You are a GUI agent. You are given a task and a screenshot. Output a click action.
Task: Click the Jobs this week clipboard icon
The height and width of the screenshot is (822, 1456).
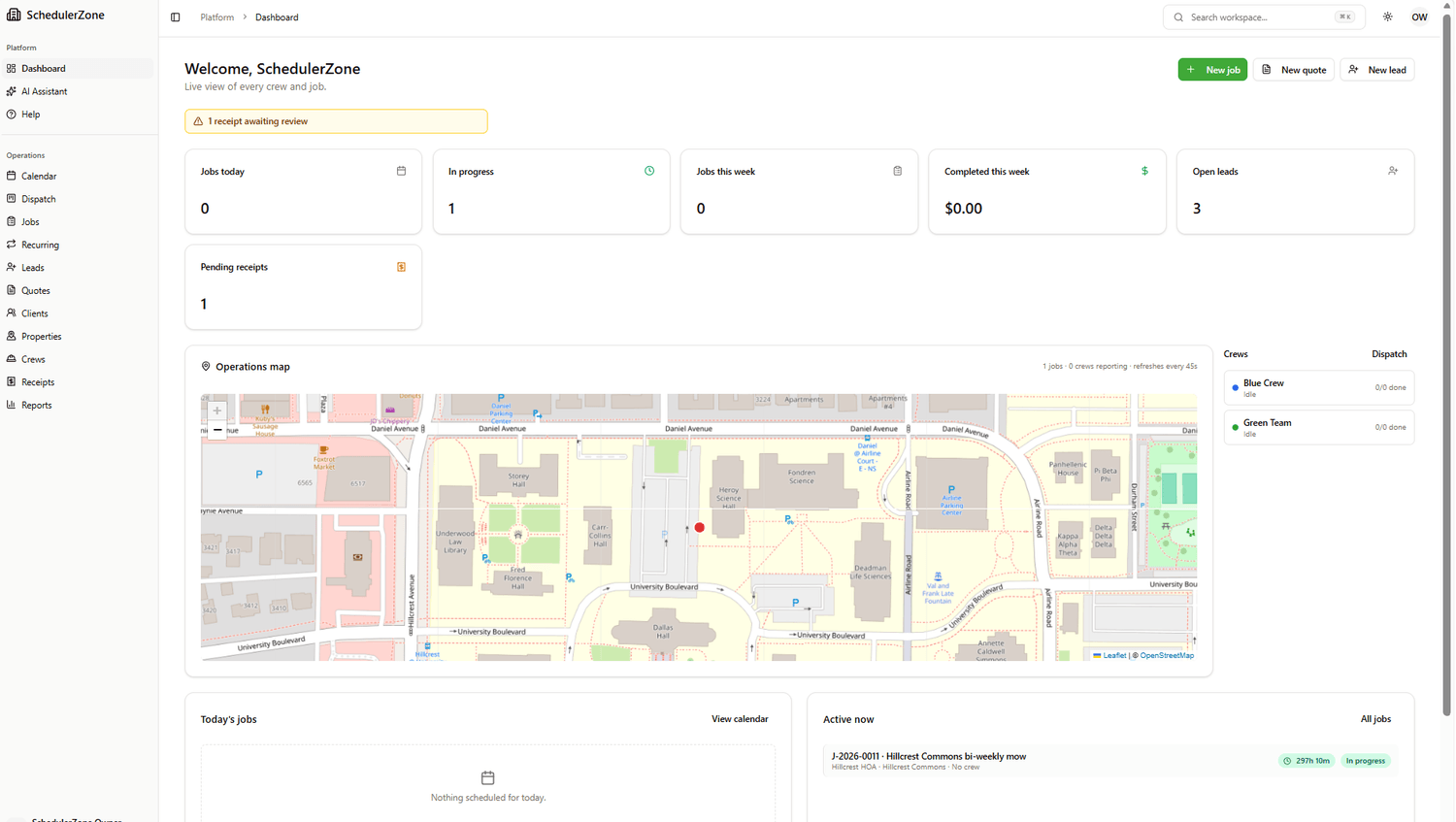[x=897, y=171]
